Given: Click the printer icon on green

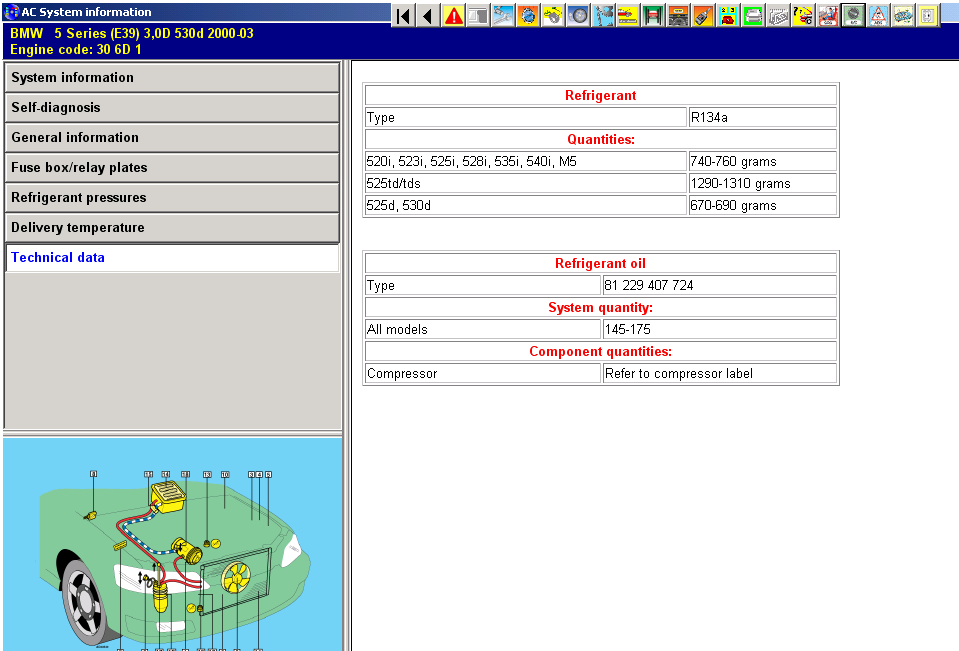Looking at the screenshot, I should 754,16.
